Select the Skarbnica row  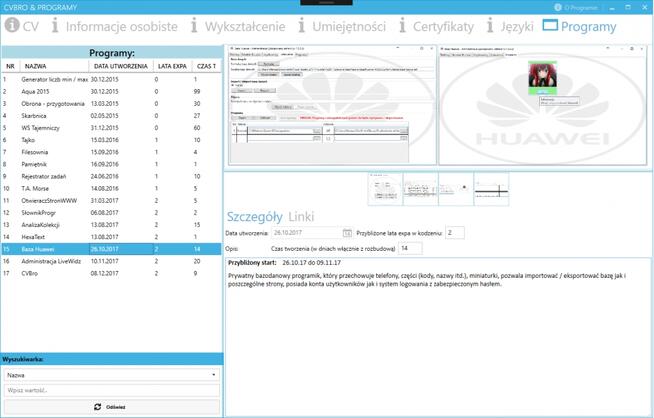[111, 116]
